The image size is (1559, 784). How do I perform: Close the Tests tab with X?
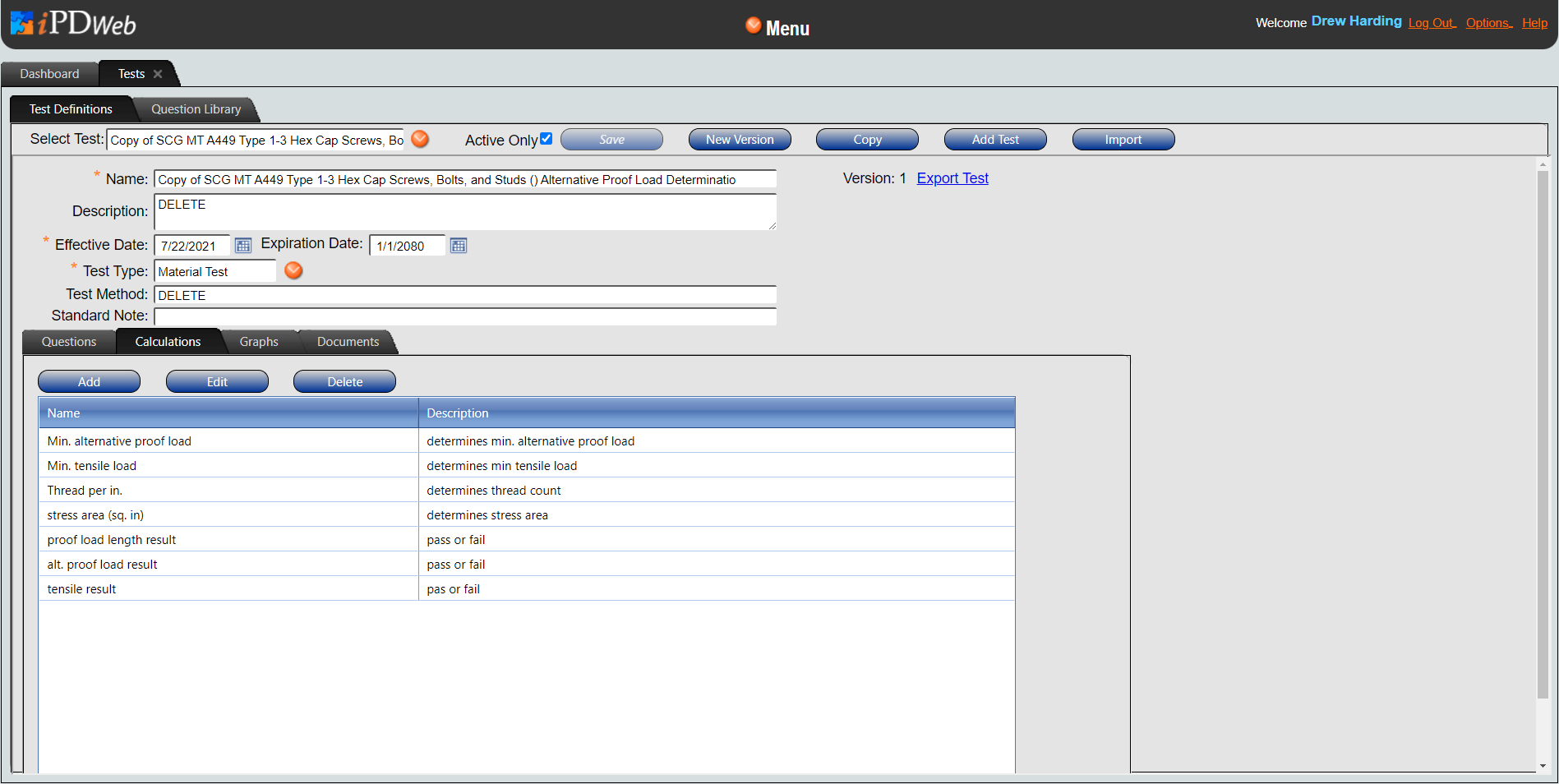pos(158,74)
